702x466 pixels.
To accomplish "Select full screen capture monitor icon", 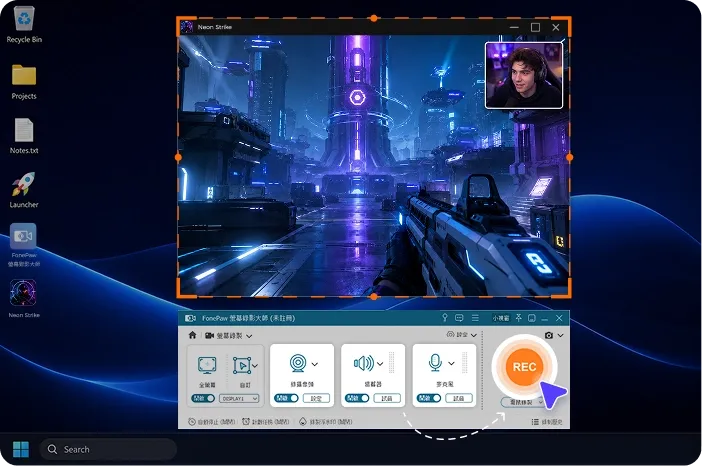I will tap(207, 365).
